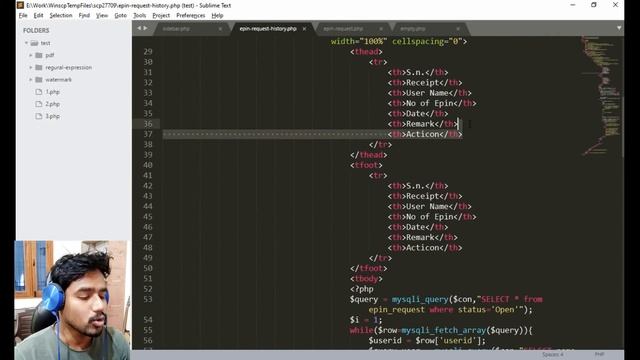Open the View menu
The image size is (640, 360).
click(102, 16)
